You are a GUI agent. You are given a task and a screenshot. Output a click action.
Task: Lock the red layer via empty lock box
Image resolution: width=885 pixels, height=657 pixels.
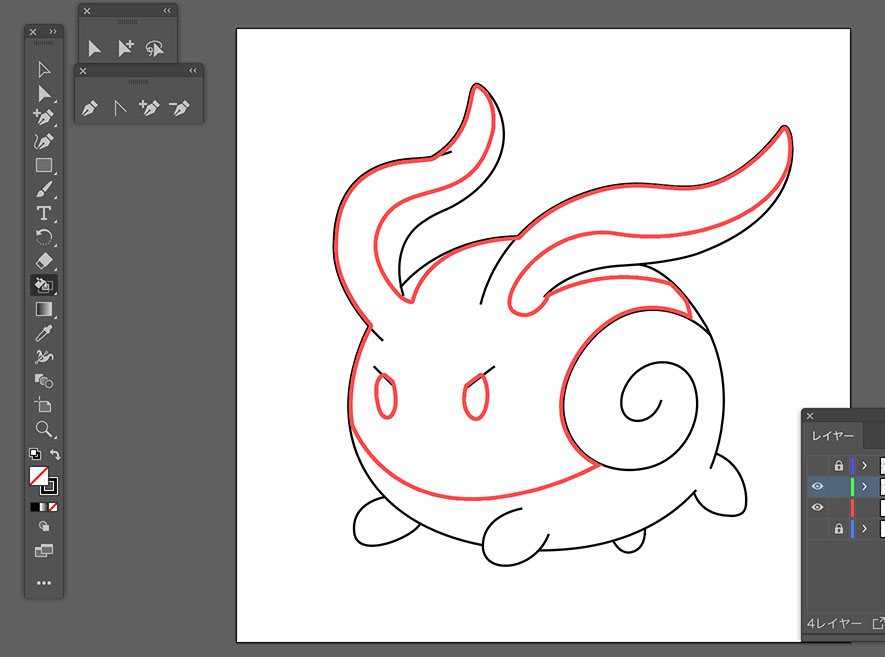[x=839, y=507]
